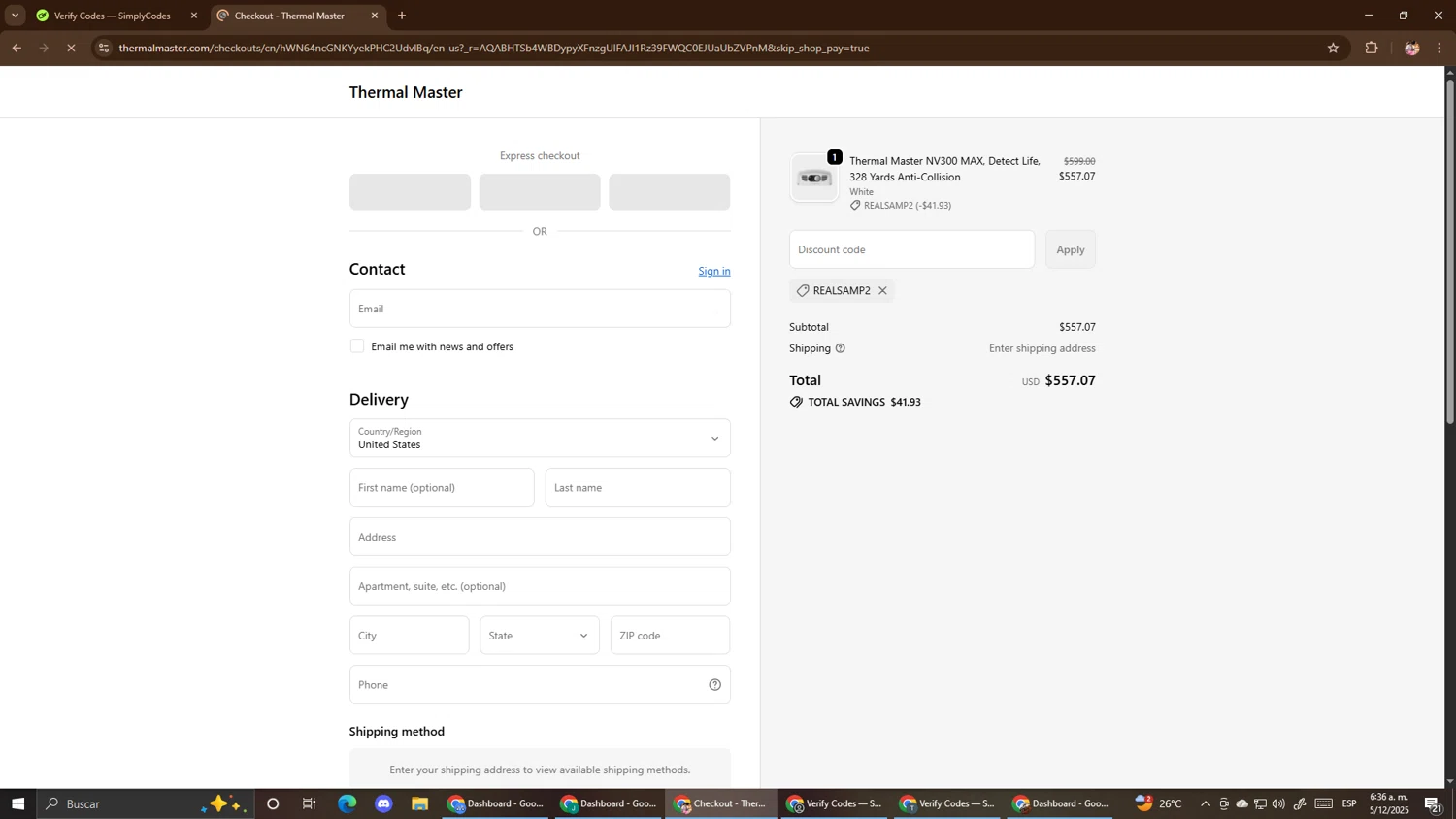Stop loading the page

(71, 48)
